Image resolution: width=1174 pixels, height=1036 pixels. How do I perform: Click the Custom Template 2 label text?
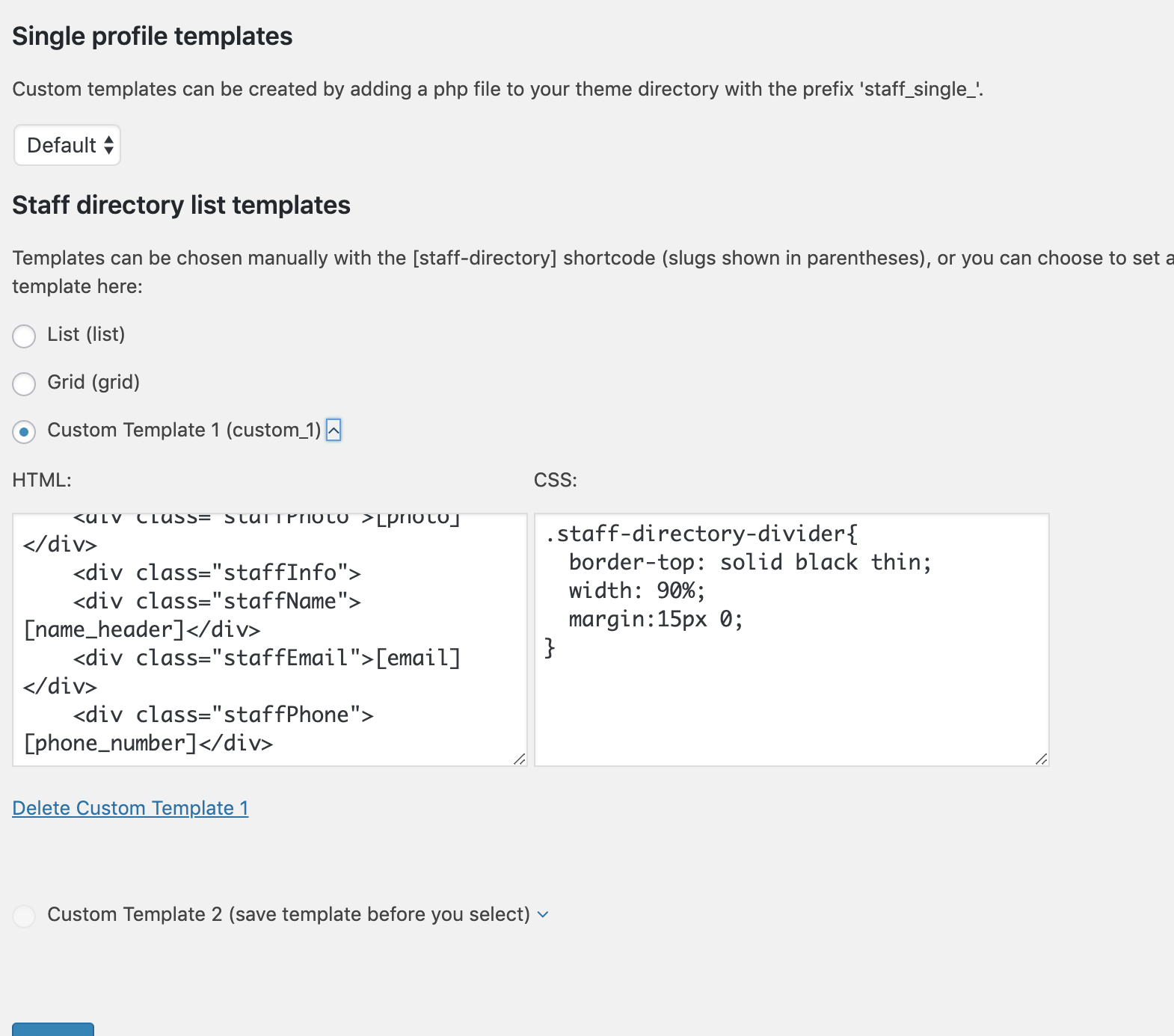[288, 915]
